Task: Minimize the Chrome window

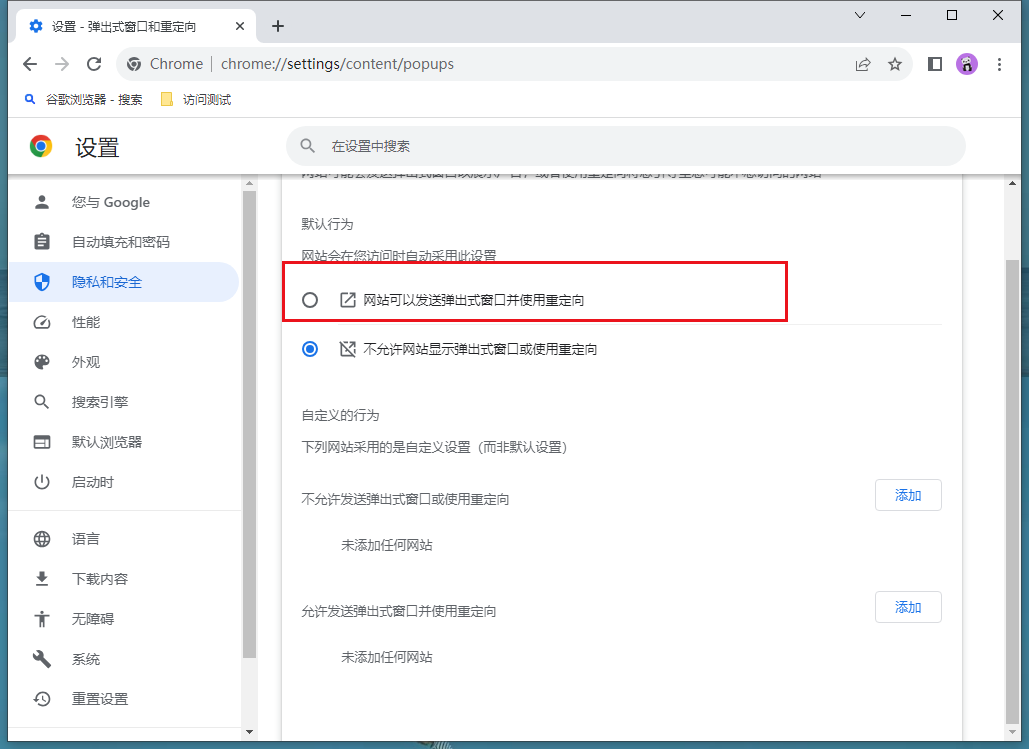Action: [x=906, y=15]
